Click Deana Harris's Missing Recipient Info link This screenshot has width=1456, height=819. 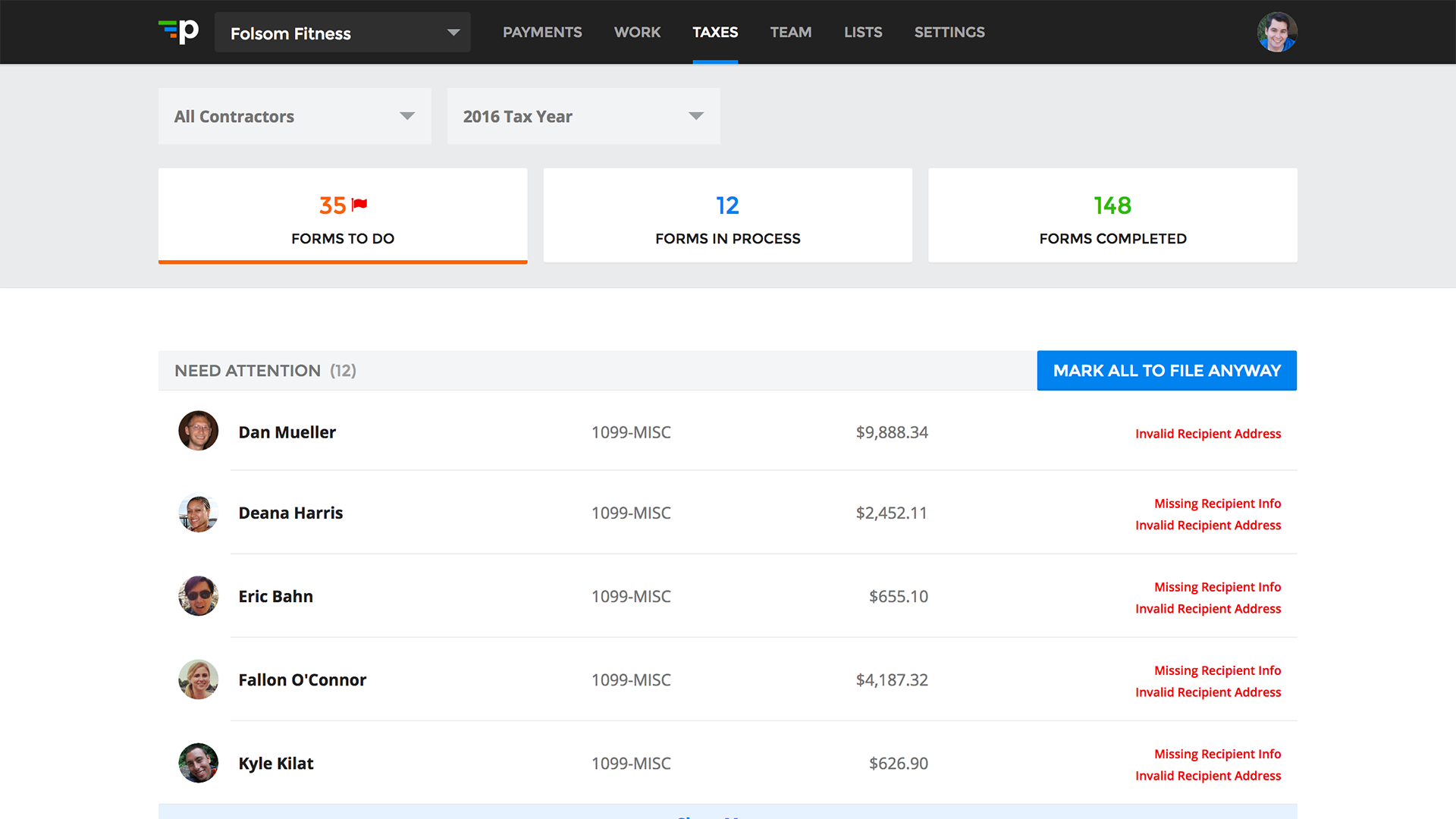pos(1217,504)
